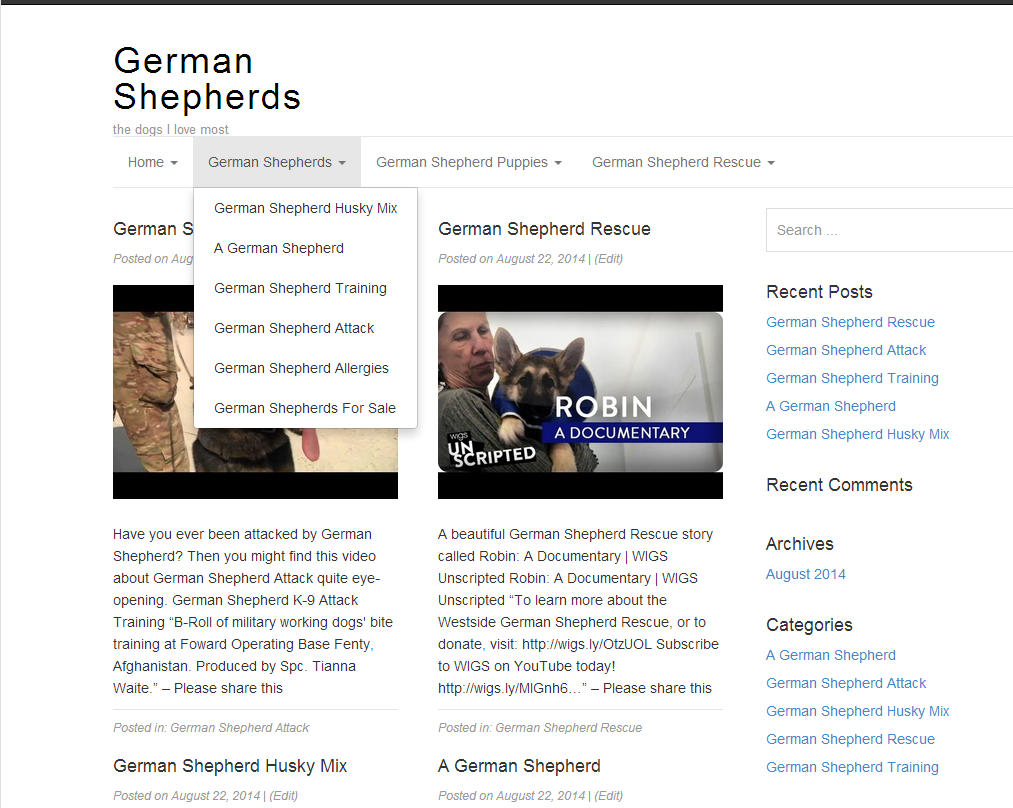Open Recent Posts German Shepherd Attack link

point(846,351)
